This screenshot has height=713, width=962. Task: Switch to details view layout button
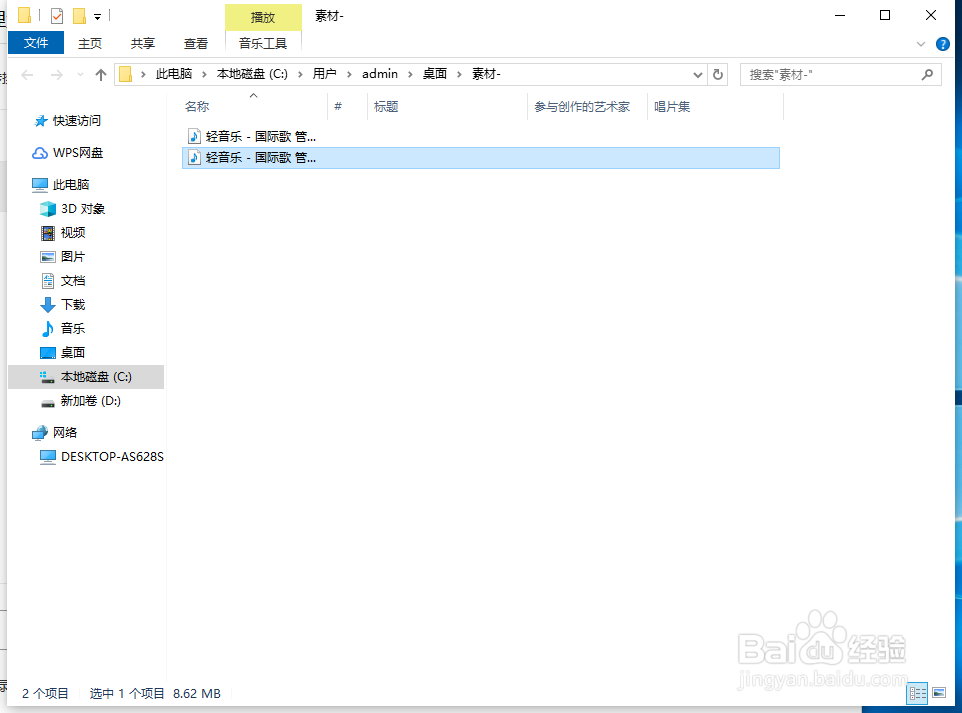pos(917,693)
